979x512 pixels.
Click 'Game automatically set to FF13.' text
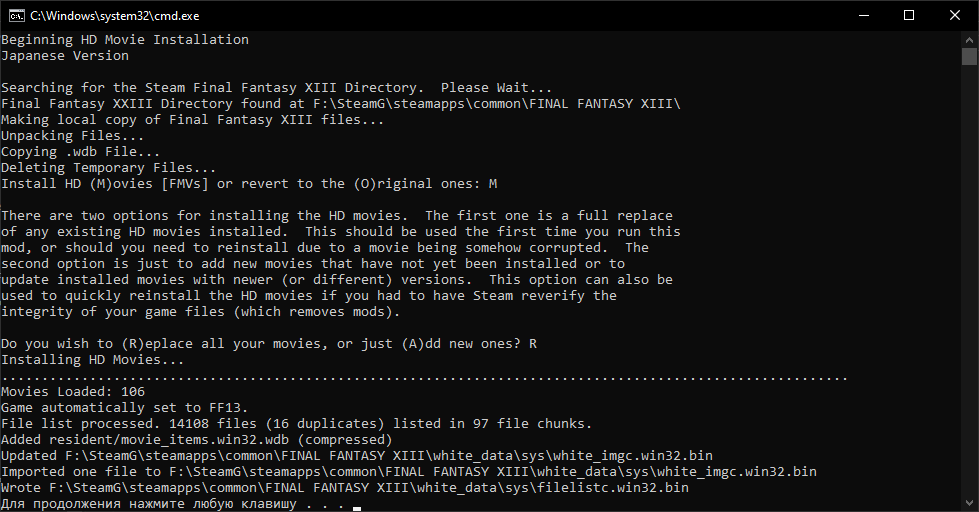[125, 408]
